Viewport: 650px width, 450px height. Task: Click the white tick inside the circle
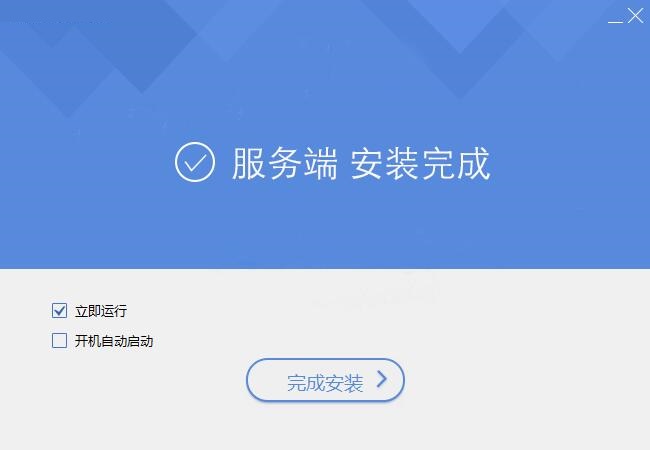(195, 163)
